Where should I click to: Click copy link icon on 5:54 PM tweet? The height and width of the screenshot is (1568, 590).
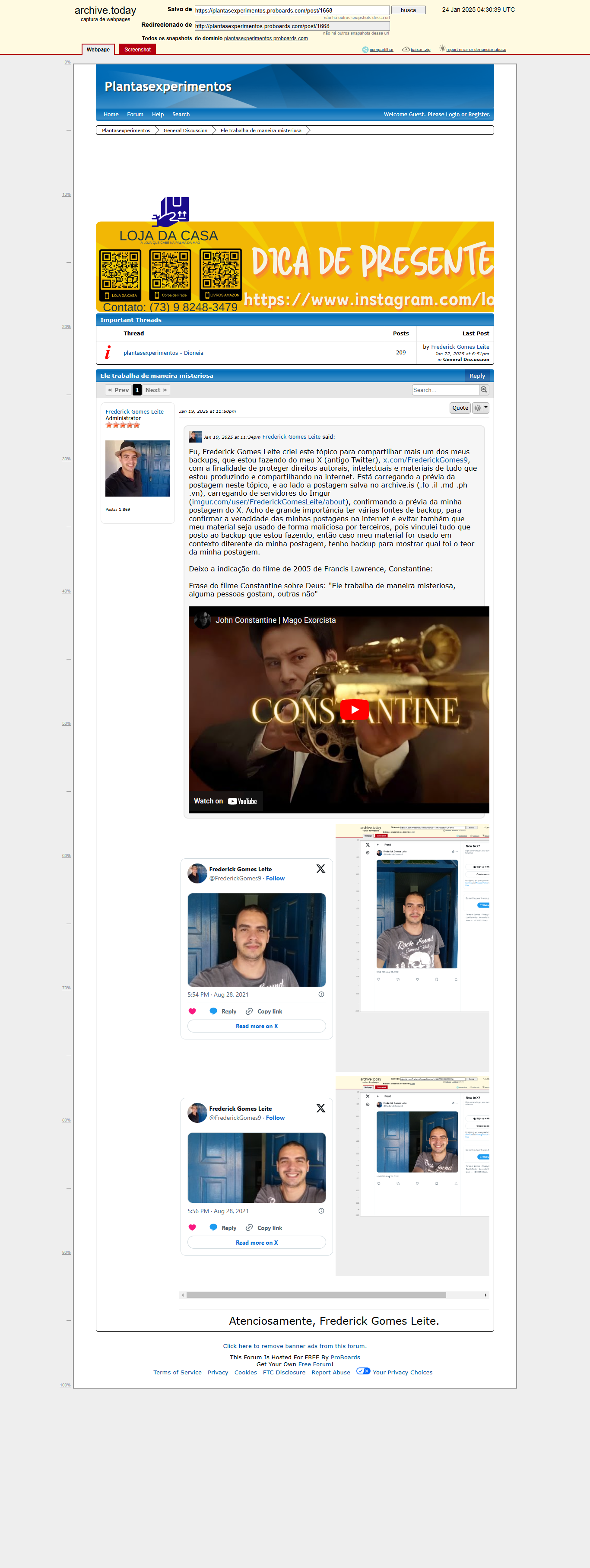(249, 1011)
